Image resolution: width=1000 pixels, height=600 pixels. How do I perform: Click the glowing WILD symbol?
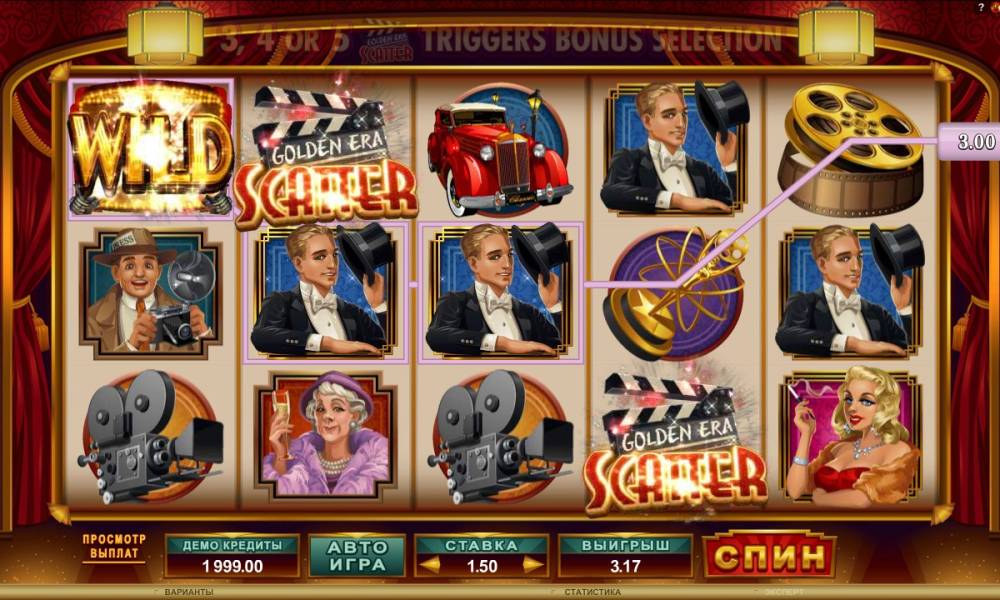pyautogui.click(x=151, y=149)
